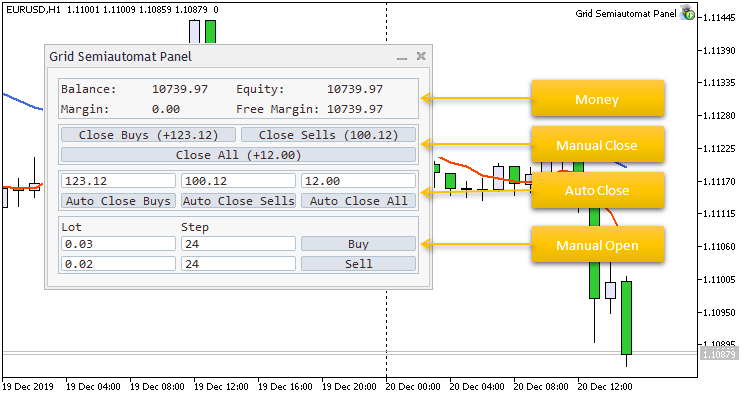Click the Step column label
The image size is (750, 398).
click(195, 227)
